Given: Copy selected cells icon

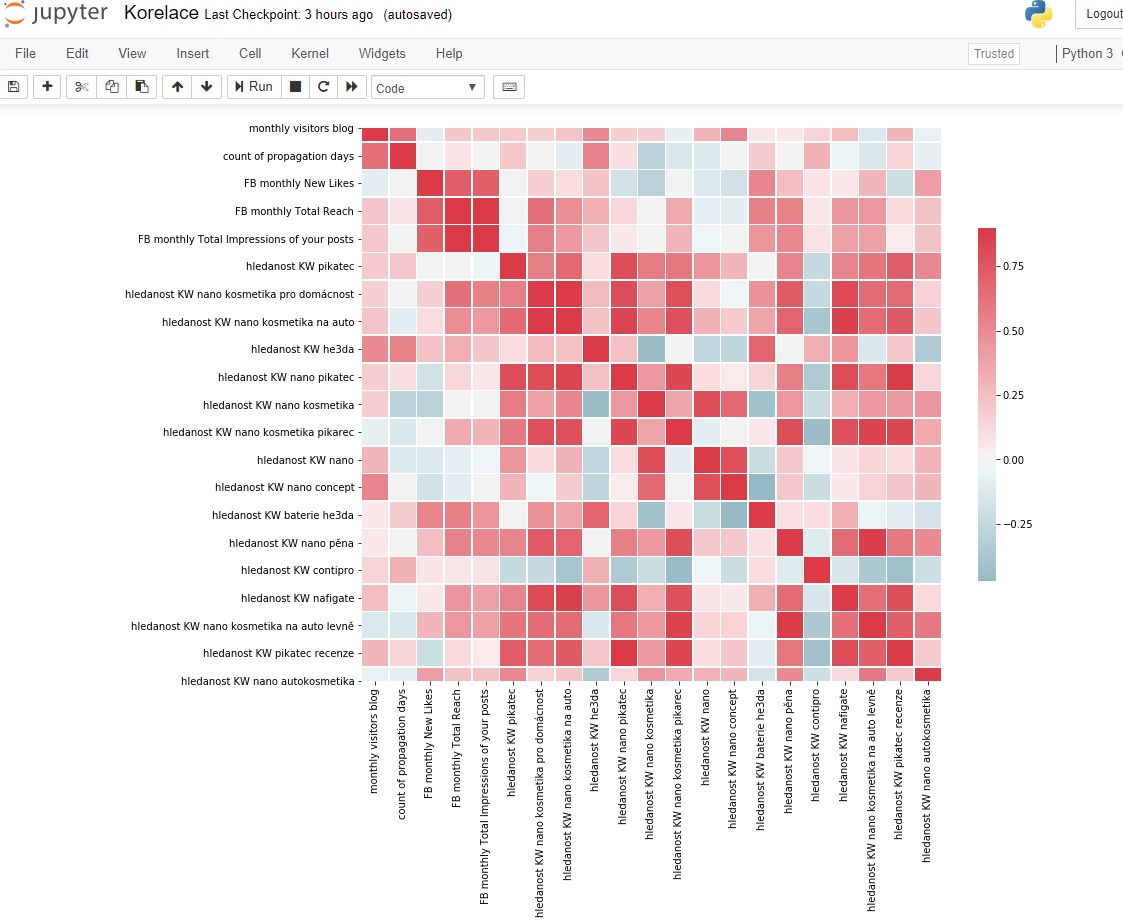Looking at the screenshot, I should tap(112, 87).
